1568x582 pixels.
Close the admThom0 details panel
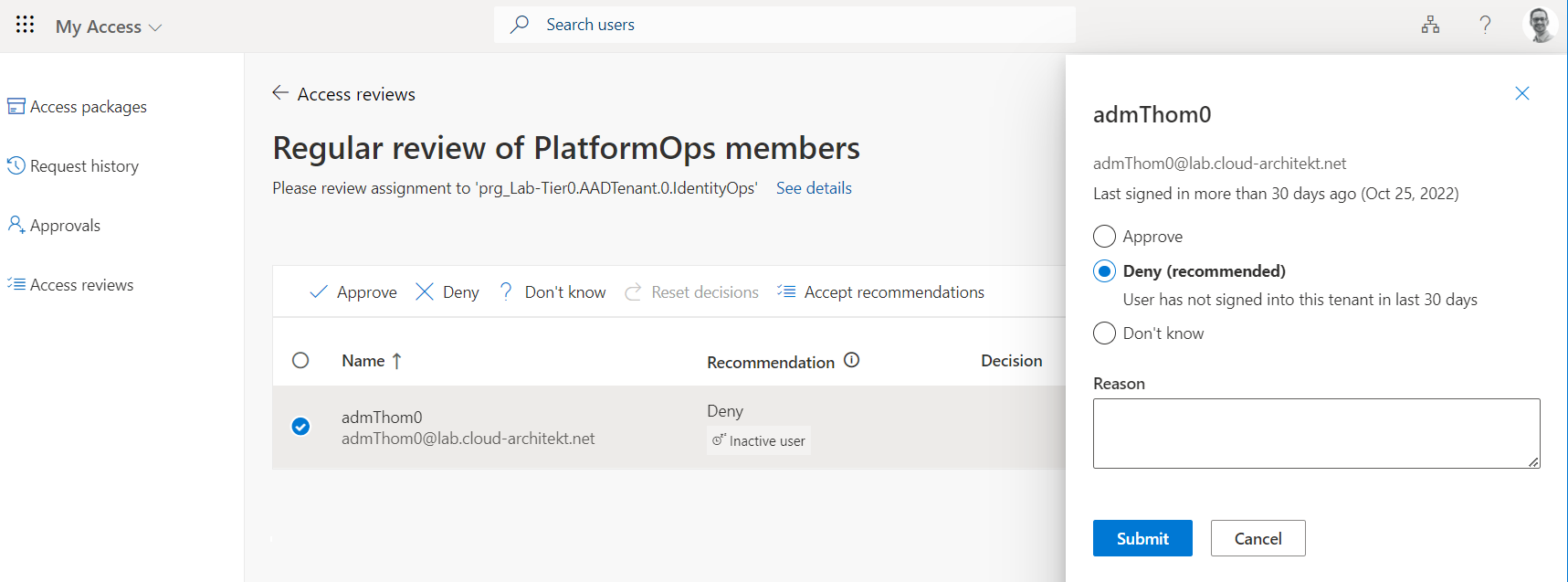[x=1522, y=93]
